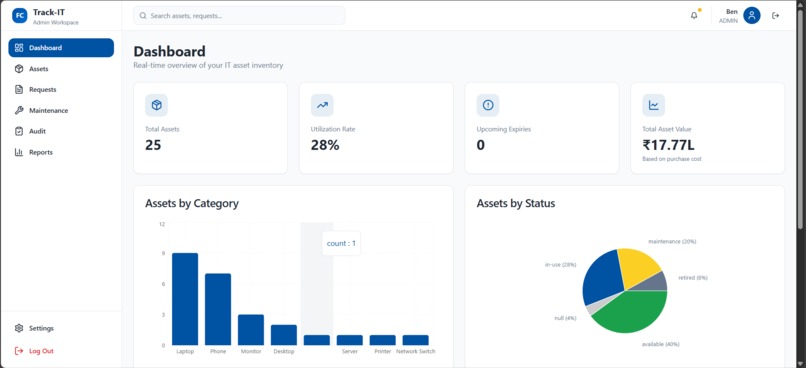Go to Requests in sidebar
This screenshot has height=368, width=806.
[x=61, y=89]
